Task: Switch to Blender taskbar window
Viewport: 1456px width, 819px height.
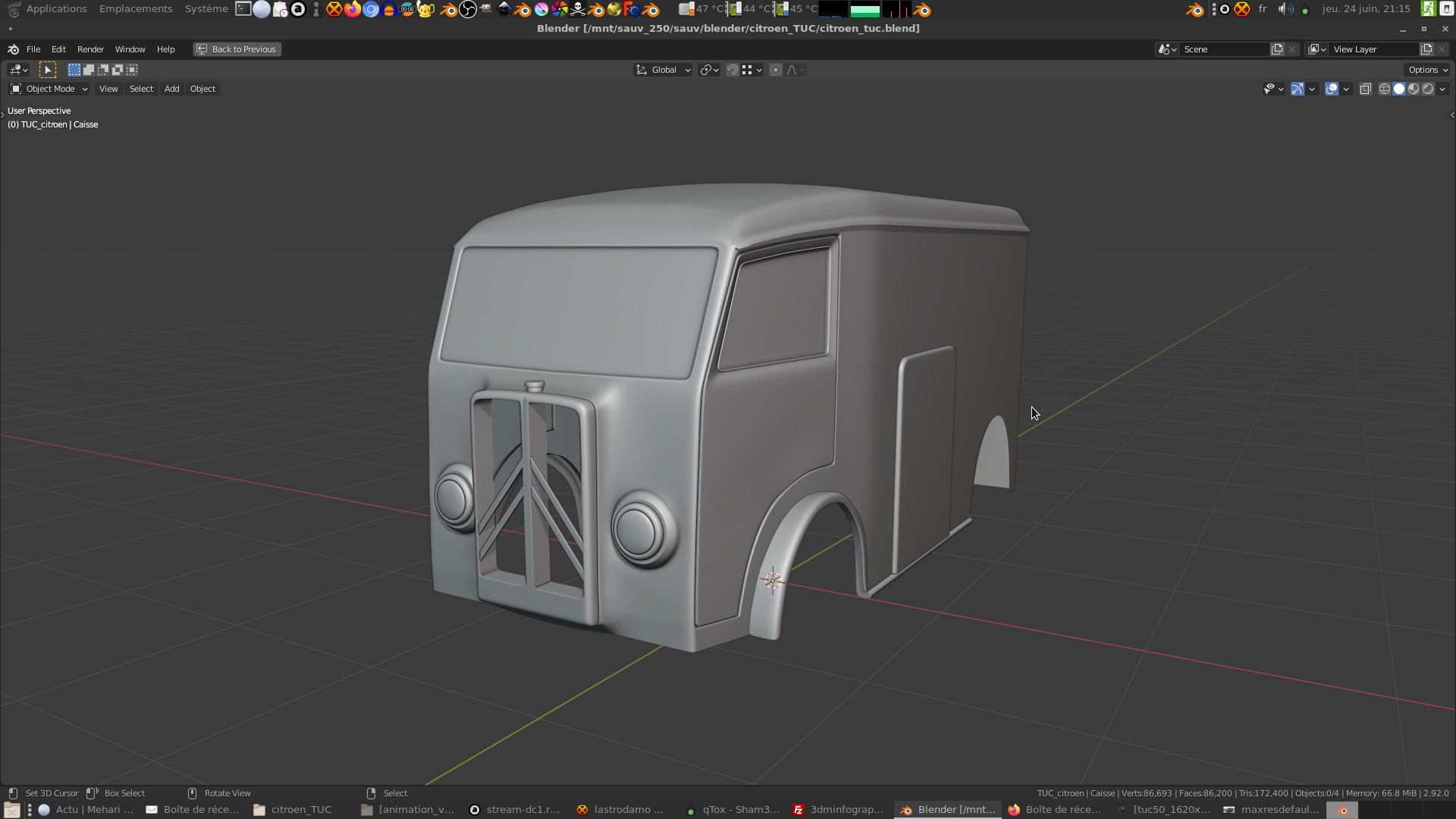Action: (948, 810)
